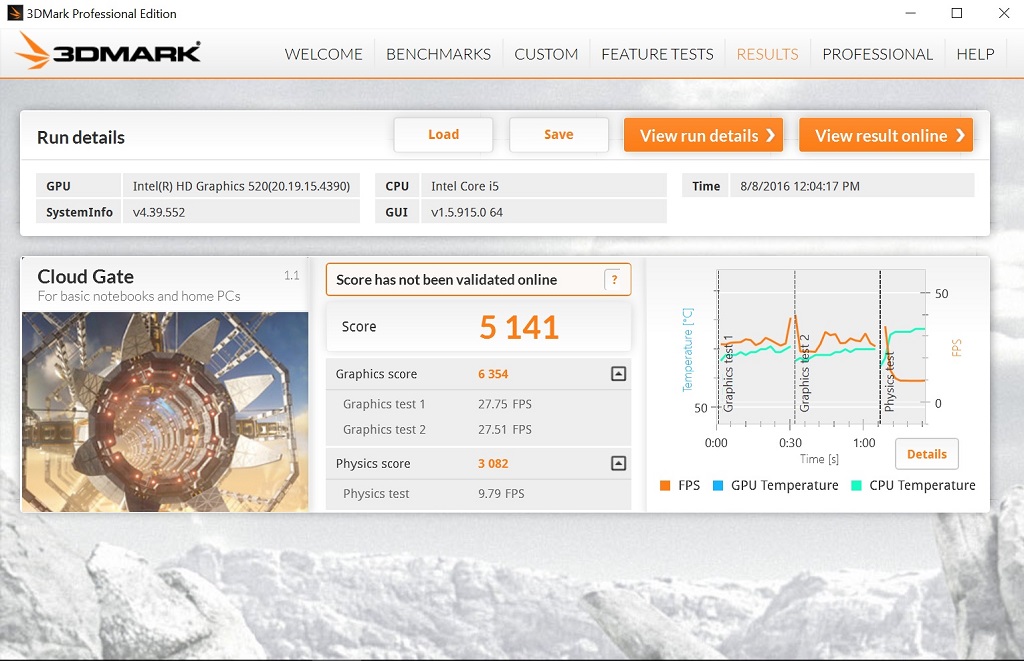Image resolution: width=1024 pixels, height=661 pixels.
Task: Switch to the BENCHMARKS tab
Action: (438, 54)
